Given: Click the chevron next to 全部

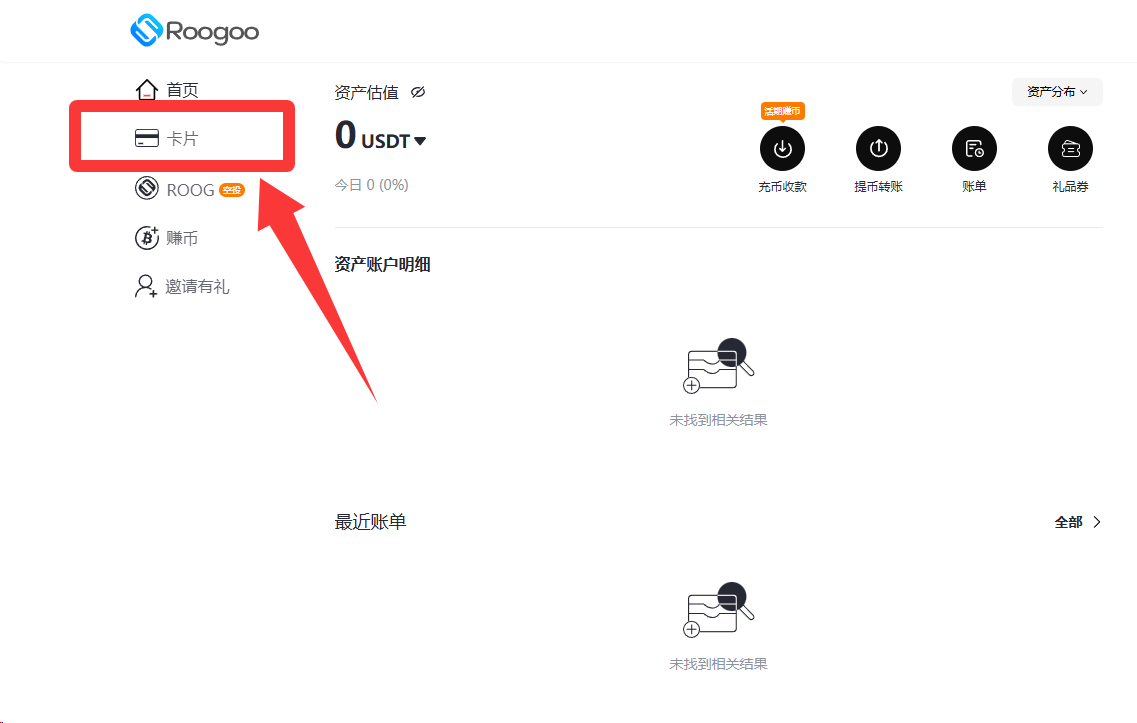Looking at the screenshot, I should [1096, 522].
